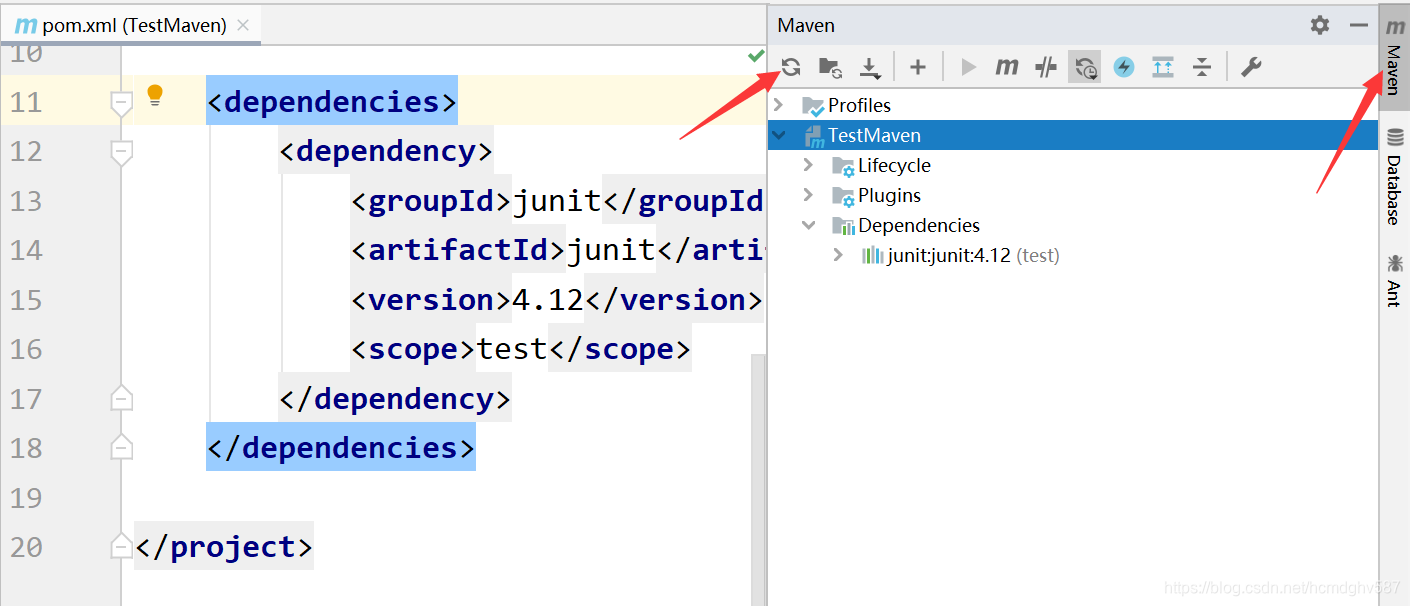Image resolution: width=1410 pixels, height=606 pixels.
Task: Click Generate Sources and Update Folders icon
Action: pos(830,67)
